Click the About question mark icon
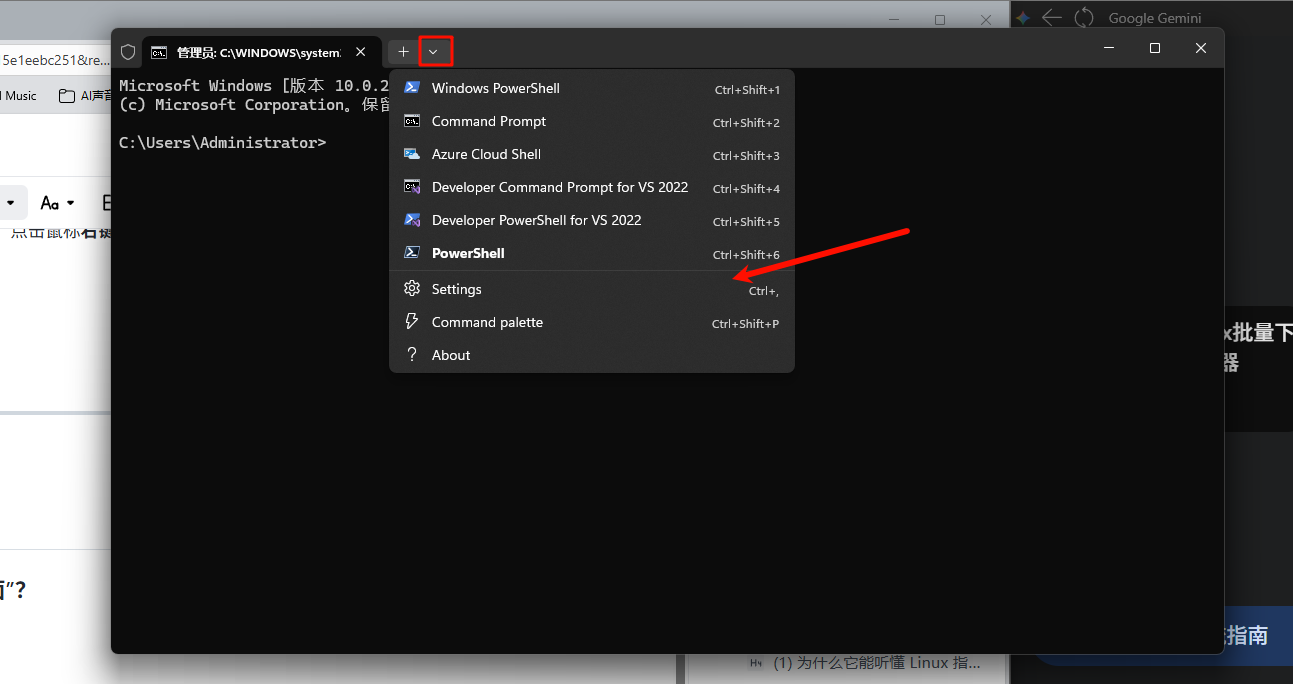This screenshot has height=684, width=1293. (x=411, y=355)
